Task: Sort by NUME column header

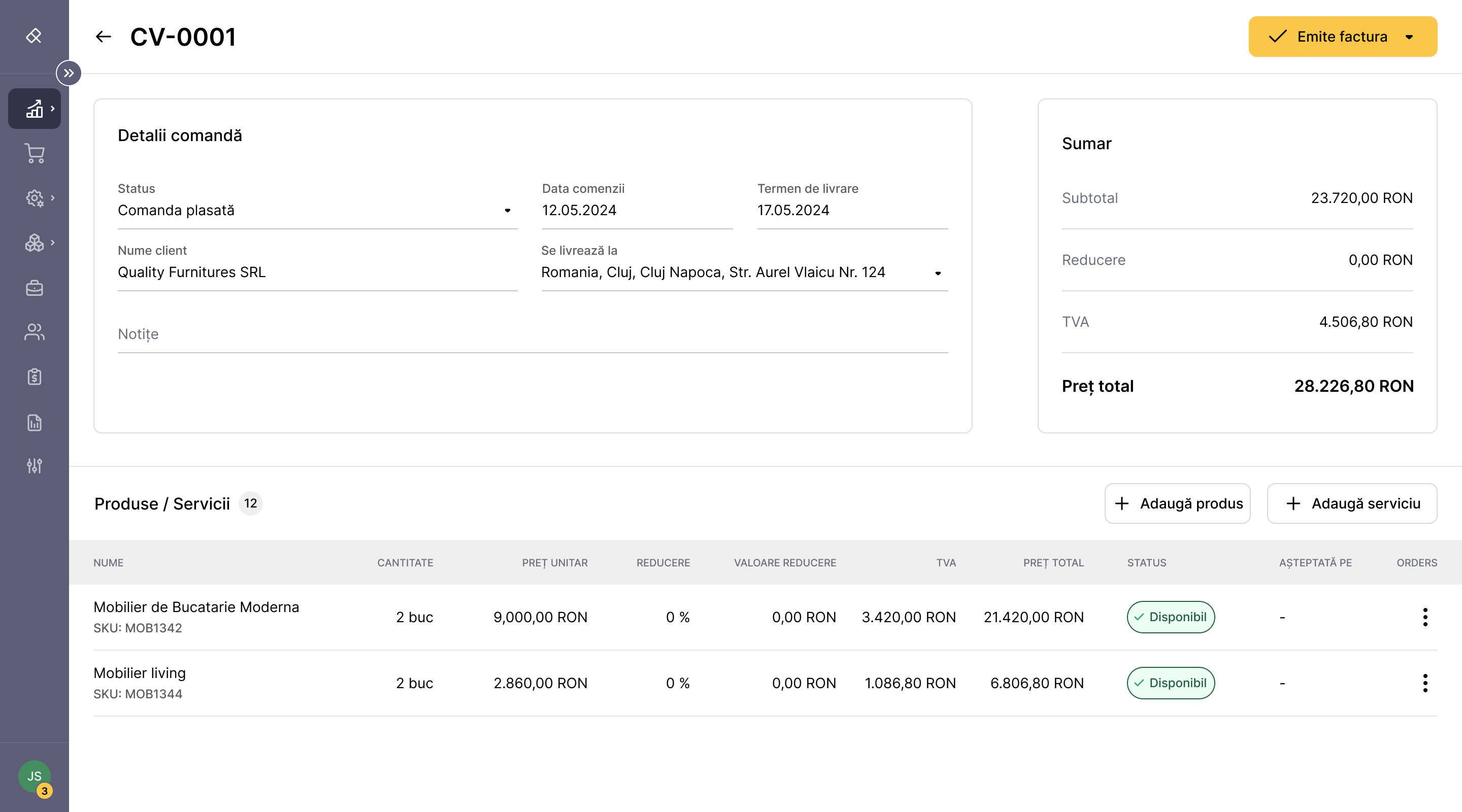Action: point(109,563)
